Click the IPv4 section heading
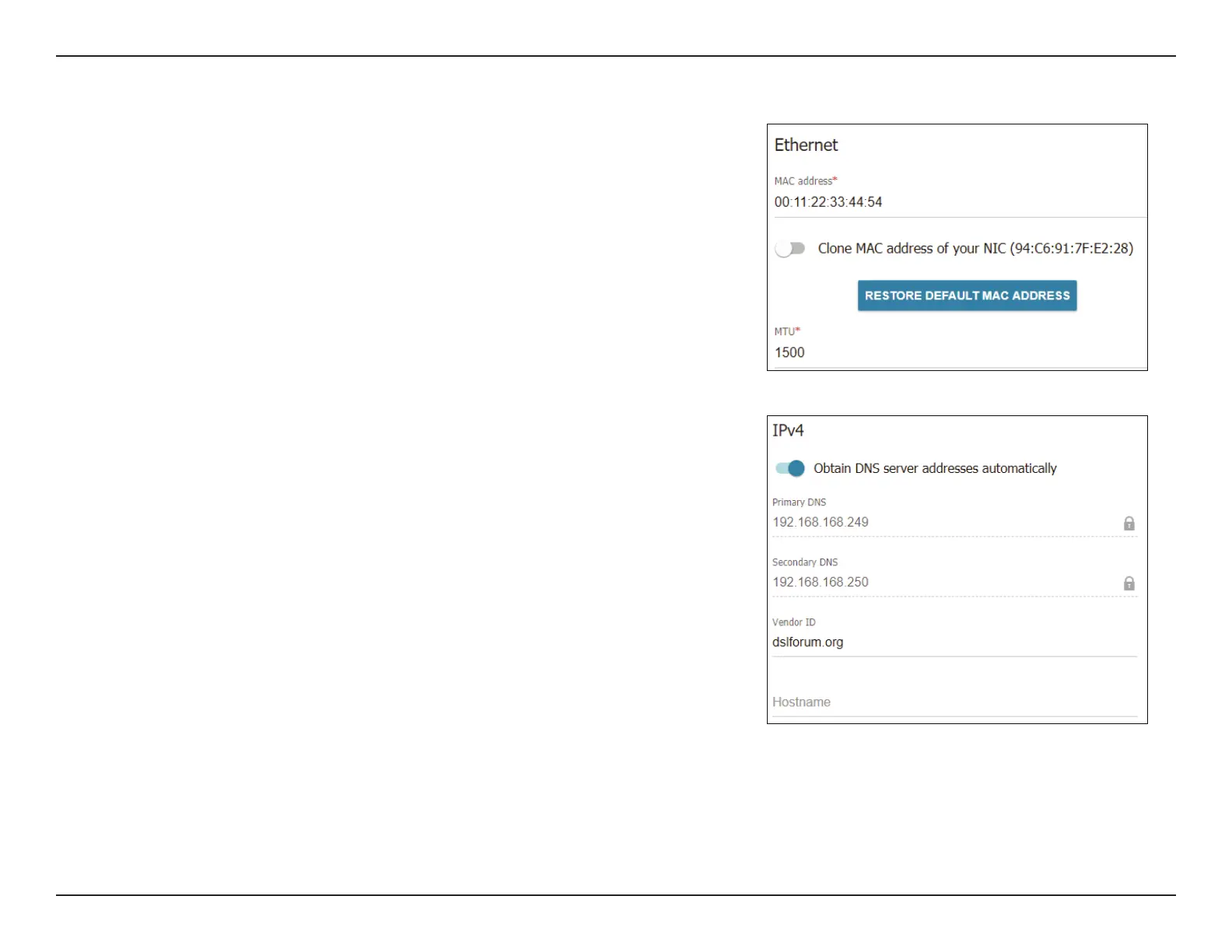 tap(788, 431)
